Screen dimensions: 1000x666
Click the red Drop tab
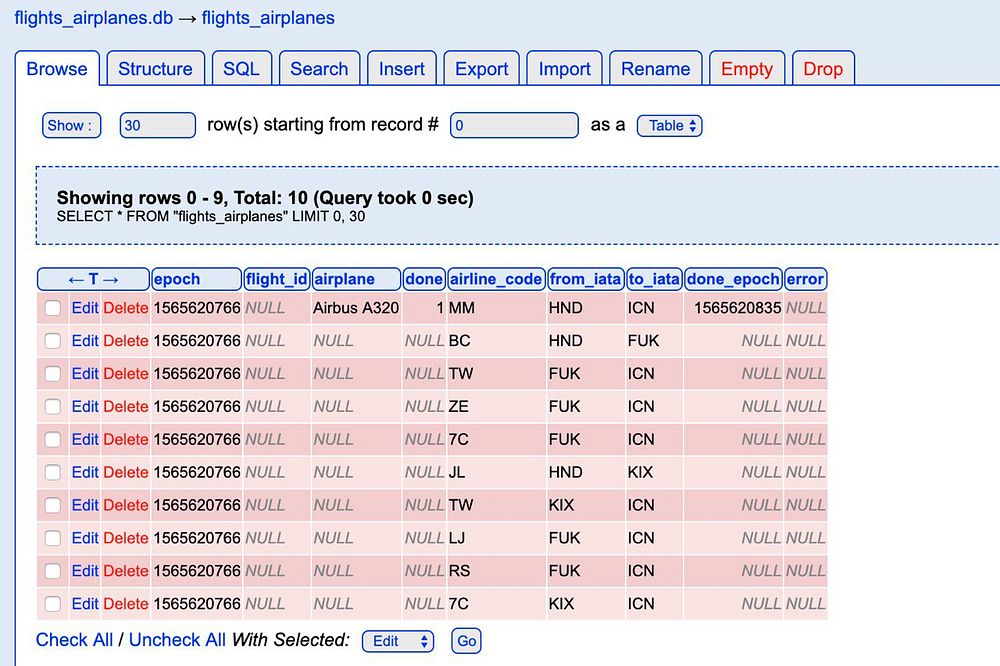coord(823,69)
